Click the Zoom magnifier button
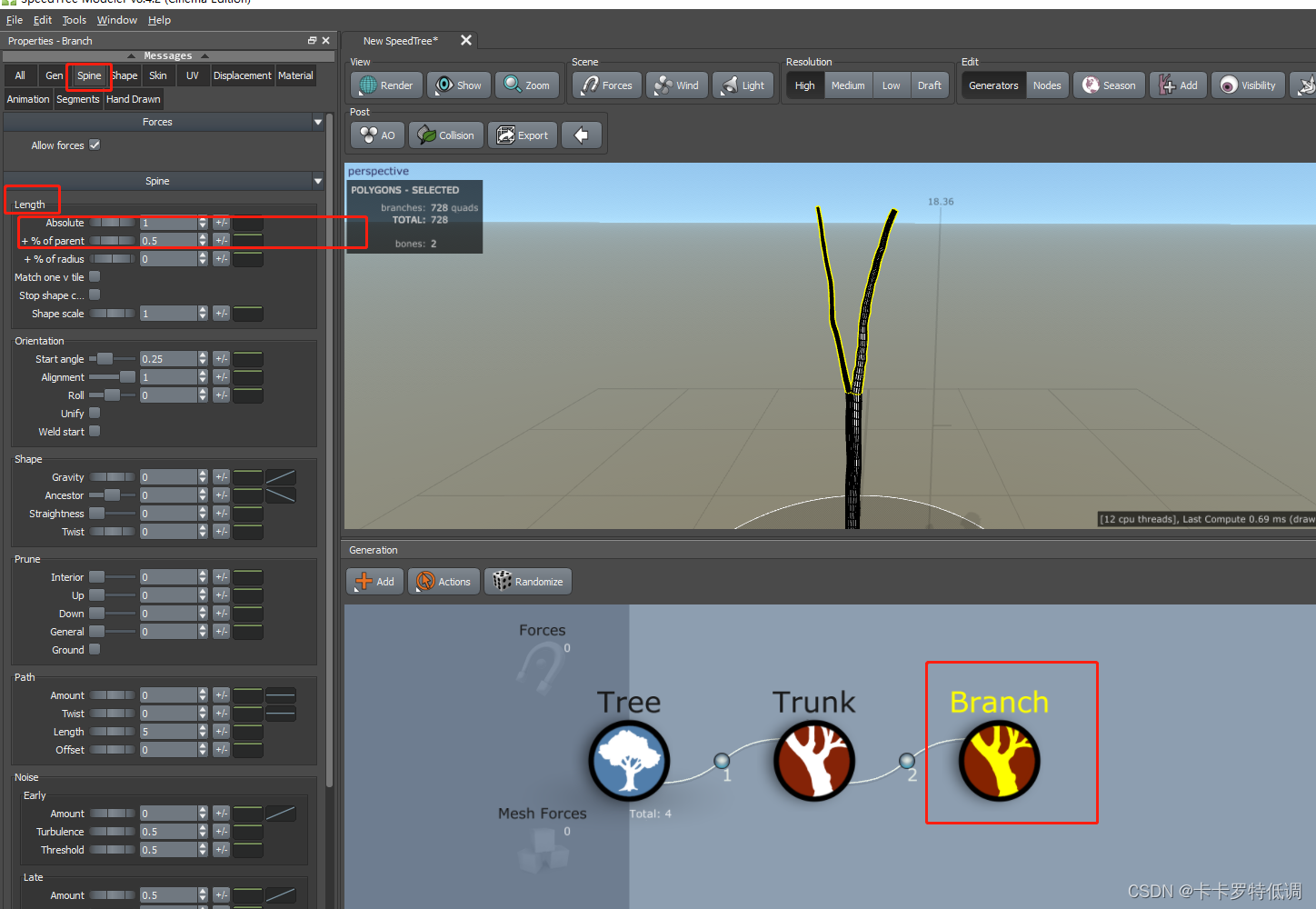The image size is (1316, 909). click(527, 85)
